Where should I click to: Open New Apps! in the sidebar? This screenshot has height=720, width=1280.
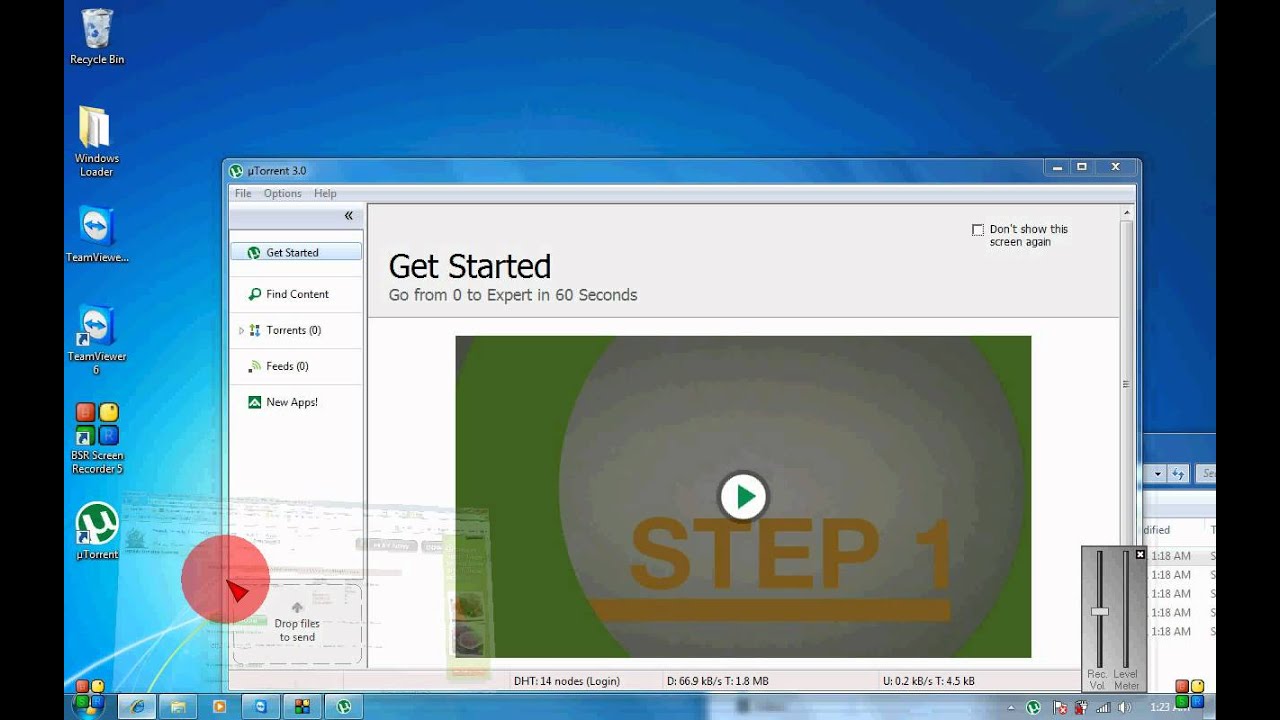pos(295,402)
